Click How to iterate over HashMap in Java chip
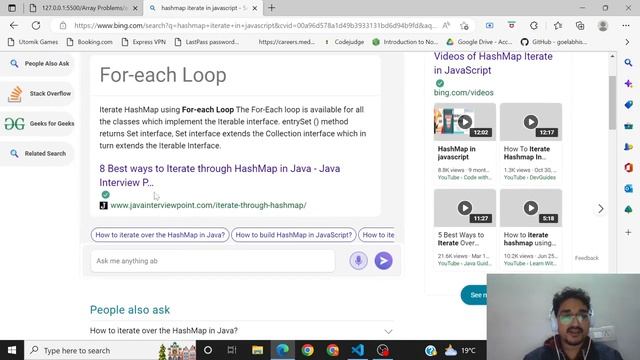640x360 pixels. 160,235
